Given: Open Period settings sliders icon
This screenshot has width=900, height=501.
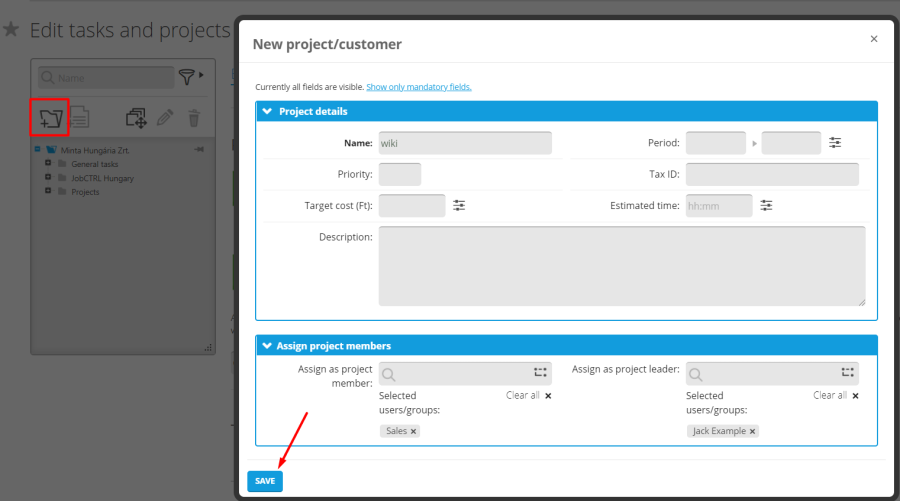Looking at the screenshot, I should pos(835,142).
